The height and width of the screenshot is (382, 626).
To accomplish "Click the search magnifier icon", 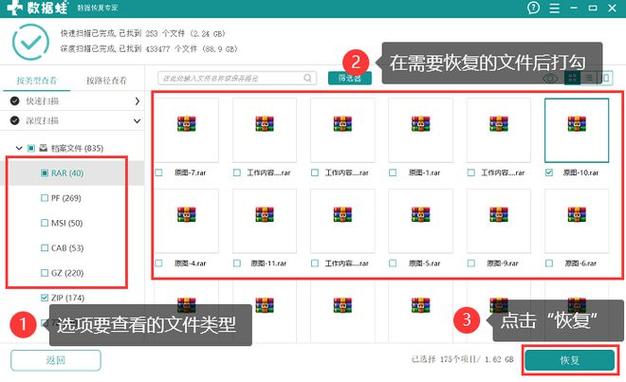I will (x=307, y=78).
